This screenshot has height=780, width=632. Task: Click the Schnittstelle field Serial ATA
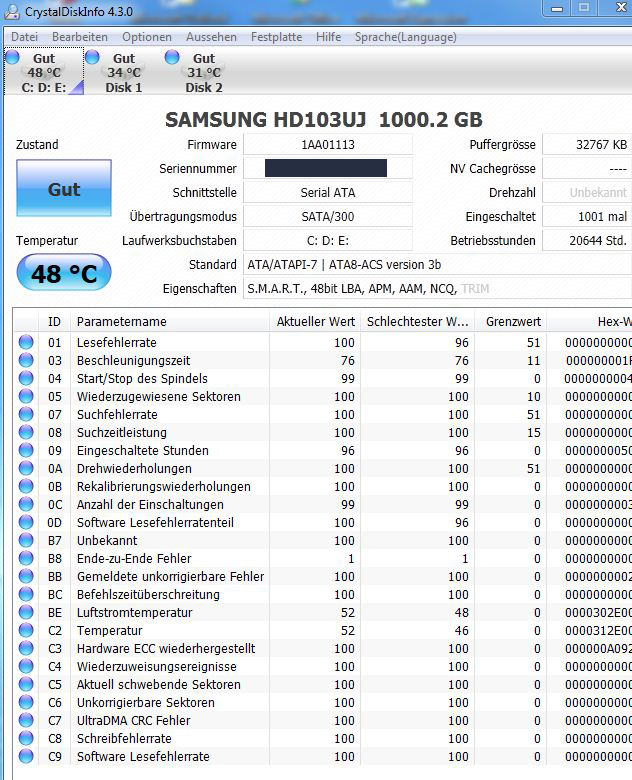pos(327,193)
